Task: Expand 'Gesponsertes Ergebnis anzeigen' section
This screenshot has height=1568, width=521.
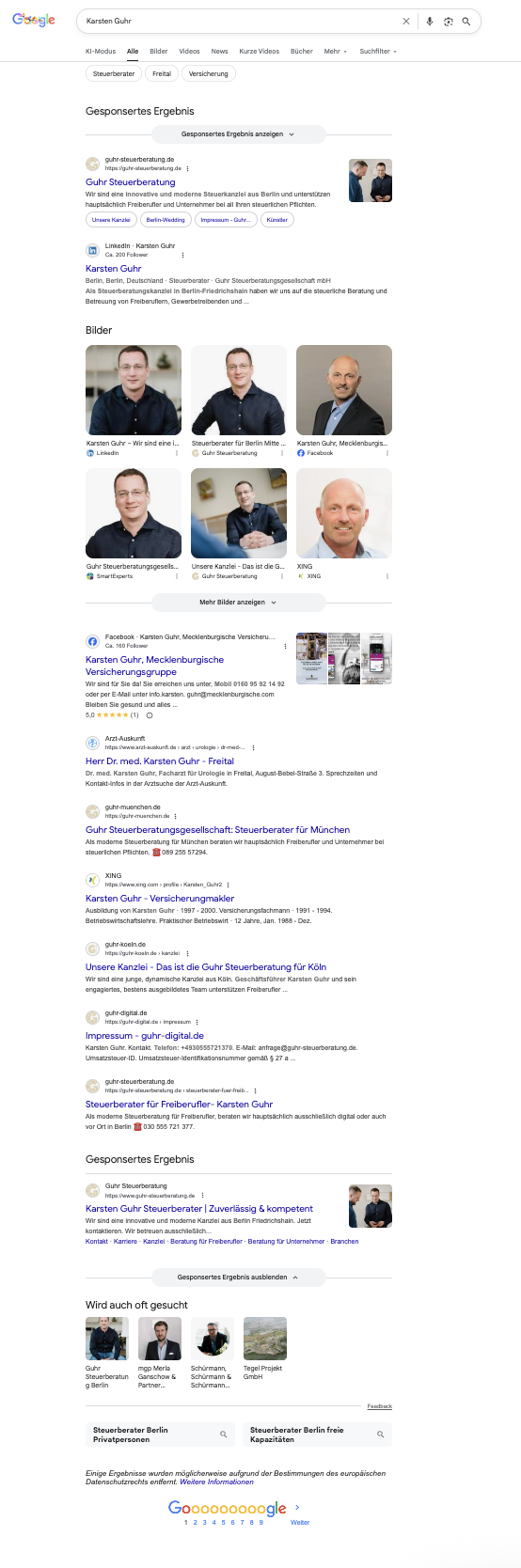Action: (x=239, y=134)
